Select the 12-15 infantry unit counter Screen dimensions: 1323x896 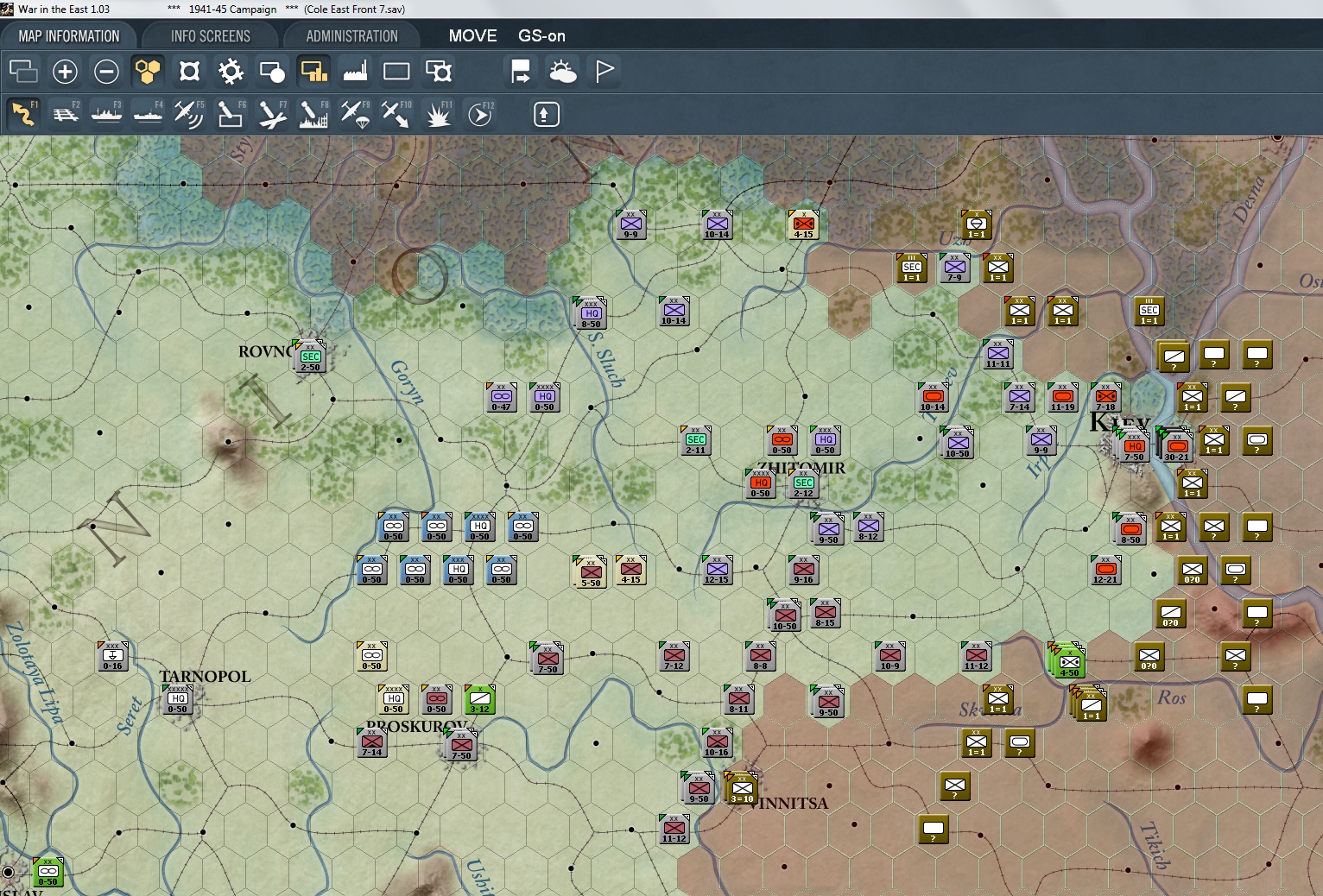click(x=718, y=570)
